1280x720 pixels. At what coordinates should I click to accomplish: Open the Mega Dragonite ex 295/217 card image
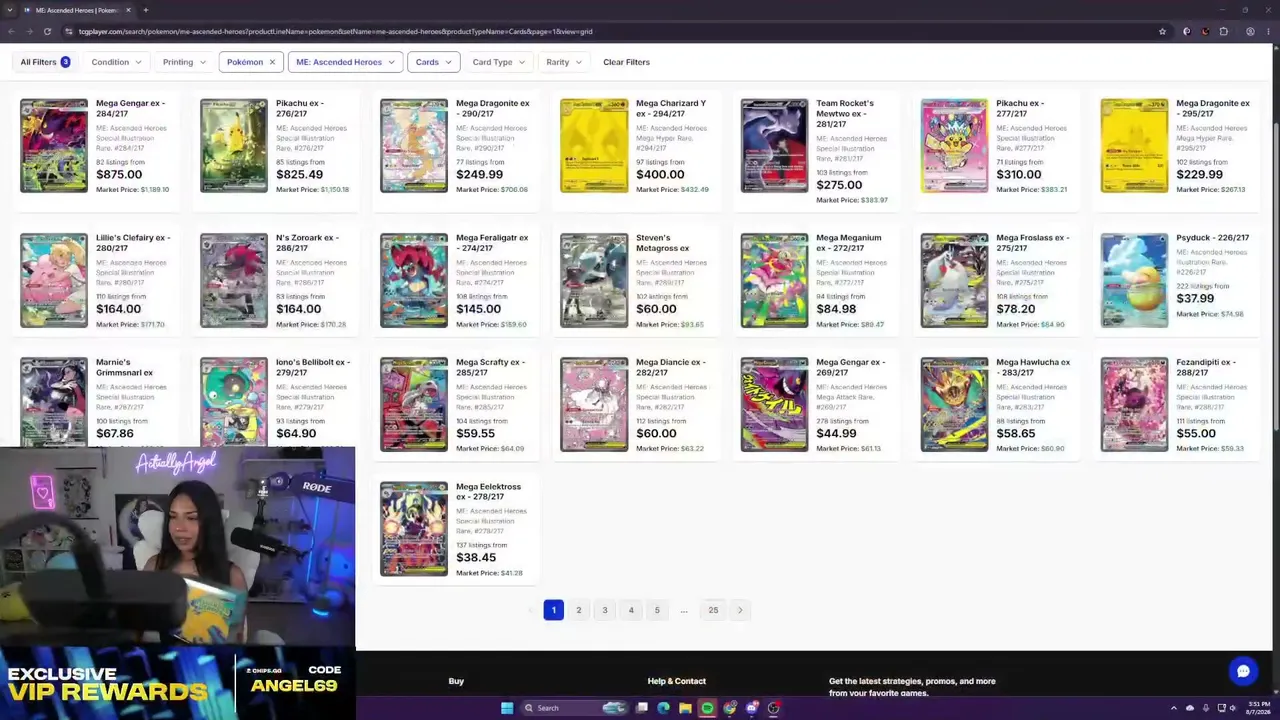click(1134, 145)
